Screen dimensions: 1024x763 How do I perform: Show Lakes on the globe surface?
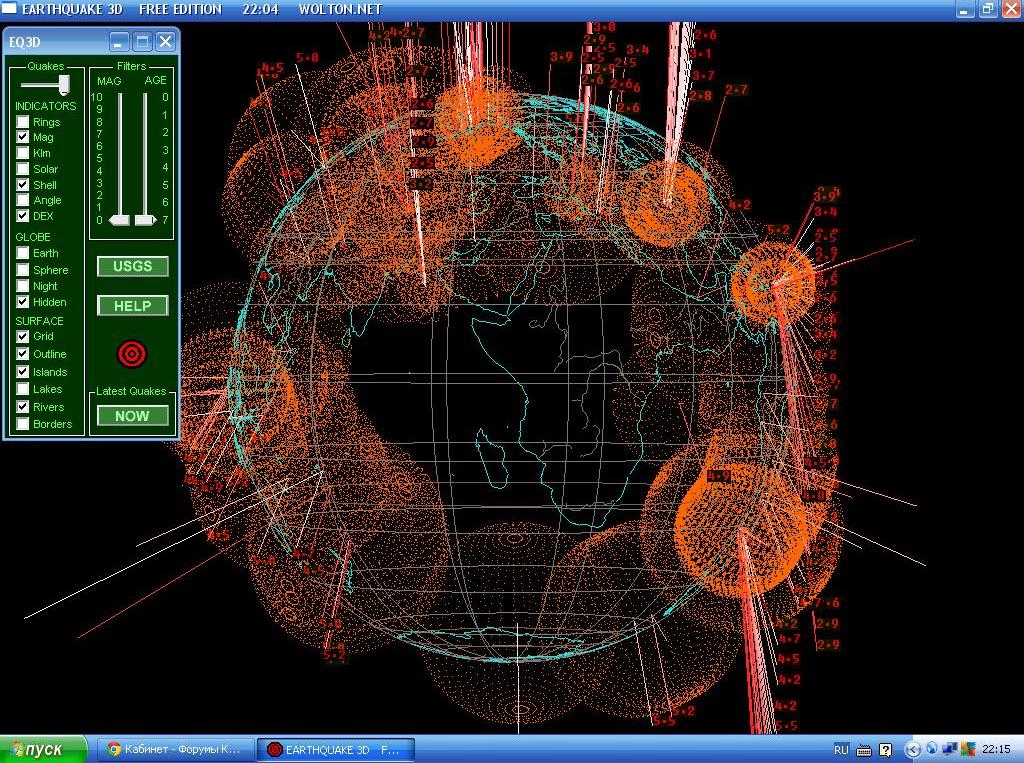23,389
